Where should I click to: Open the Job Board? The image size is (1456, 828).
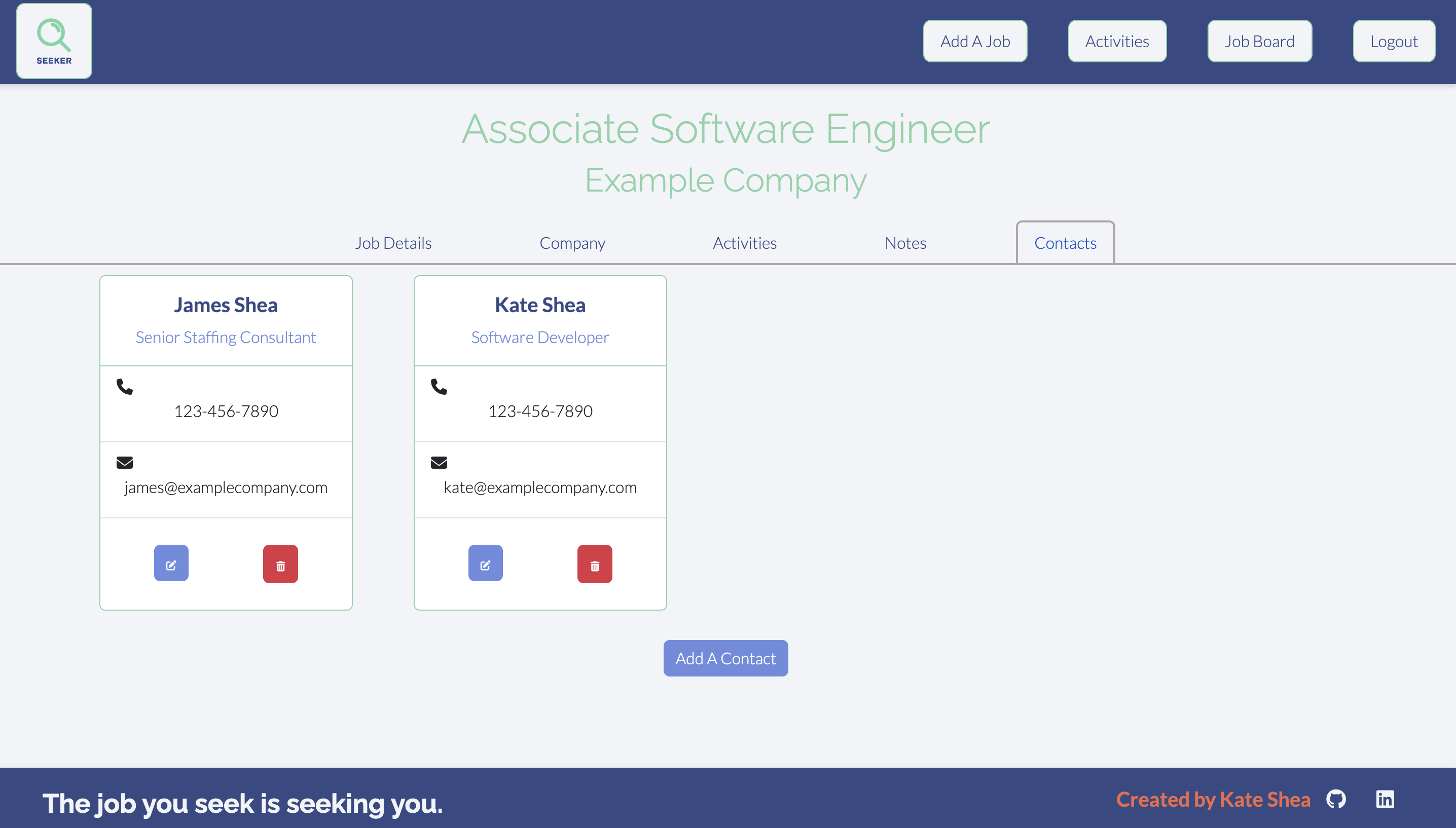coord(1260,41)
